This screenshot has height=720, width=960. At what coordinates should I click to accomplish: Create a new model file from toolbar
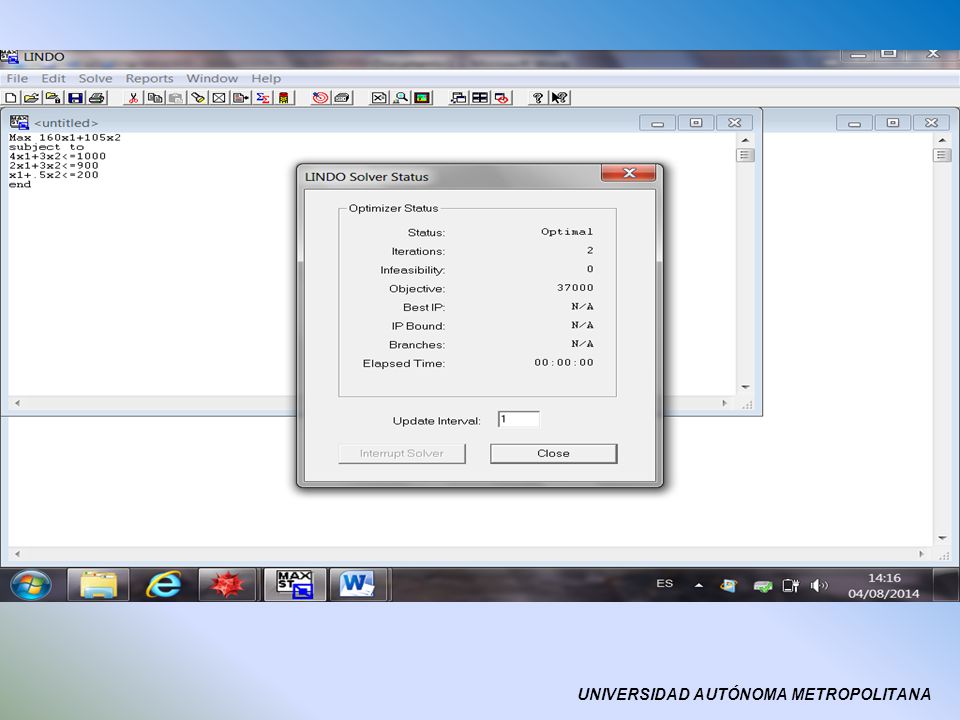tap(10, 98)
